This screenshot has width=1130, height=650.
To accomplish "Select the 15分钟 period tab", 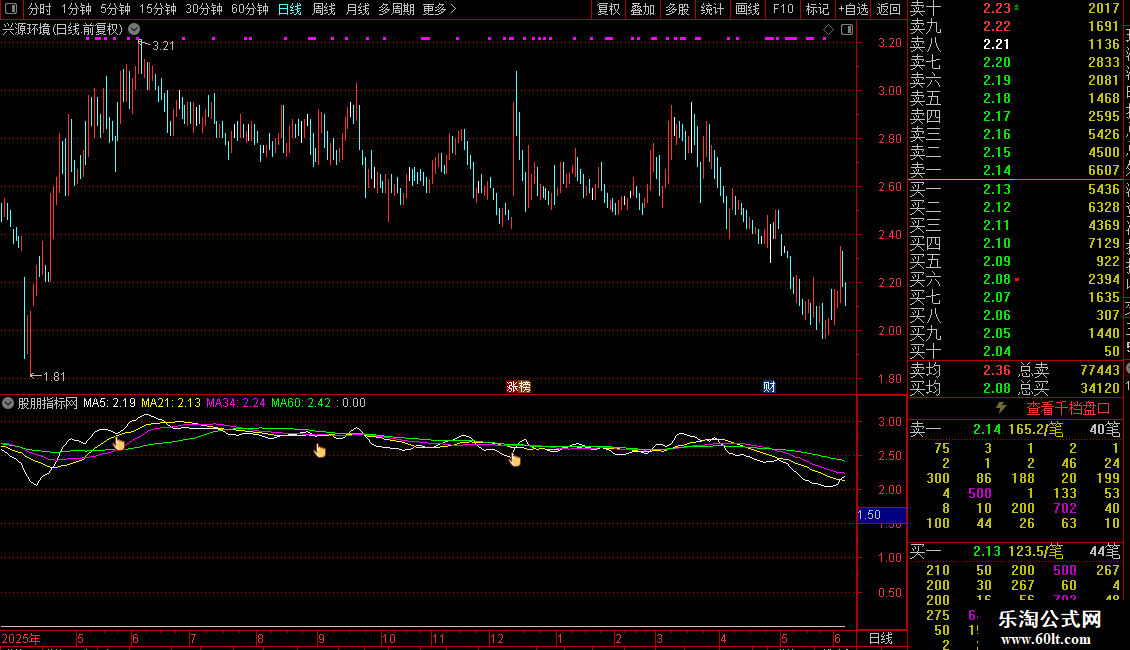I will [x=158, y=9].
